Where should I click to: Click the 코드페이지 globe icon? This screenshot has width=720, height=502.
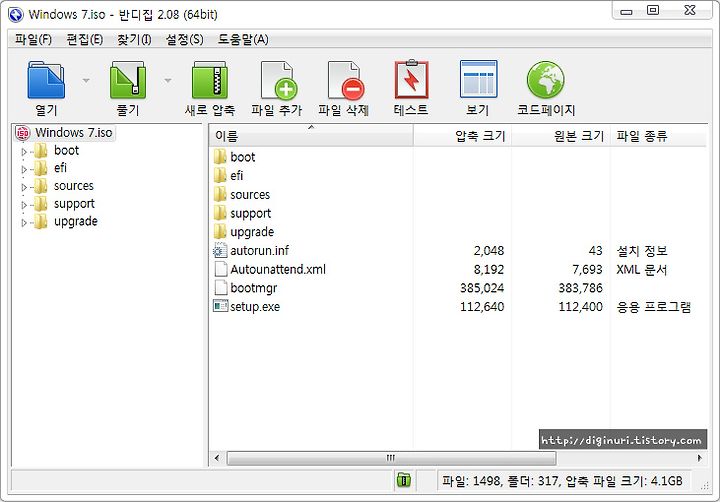pyautogui.click(x=546, y=79)
